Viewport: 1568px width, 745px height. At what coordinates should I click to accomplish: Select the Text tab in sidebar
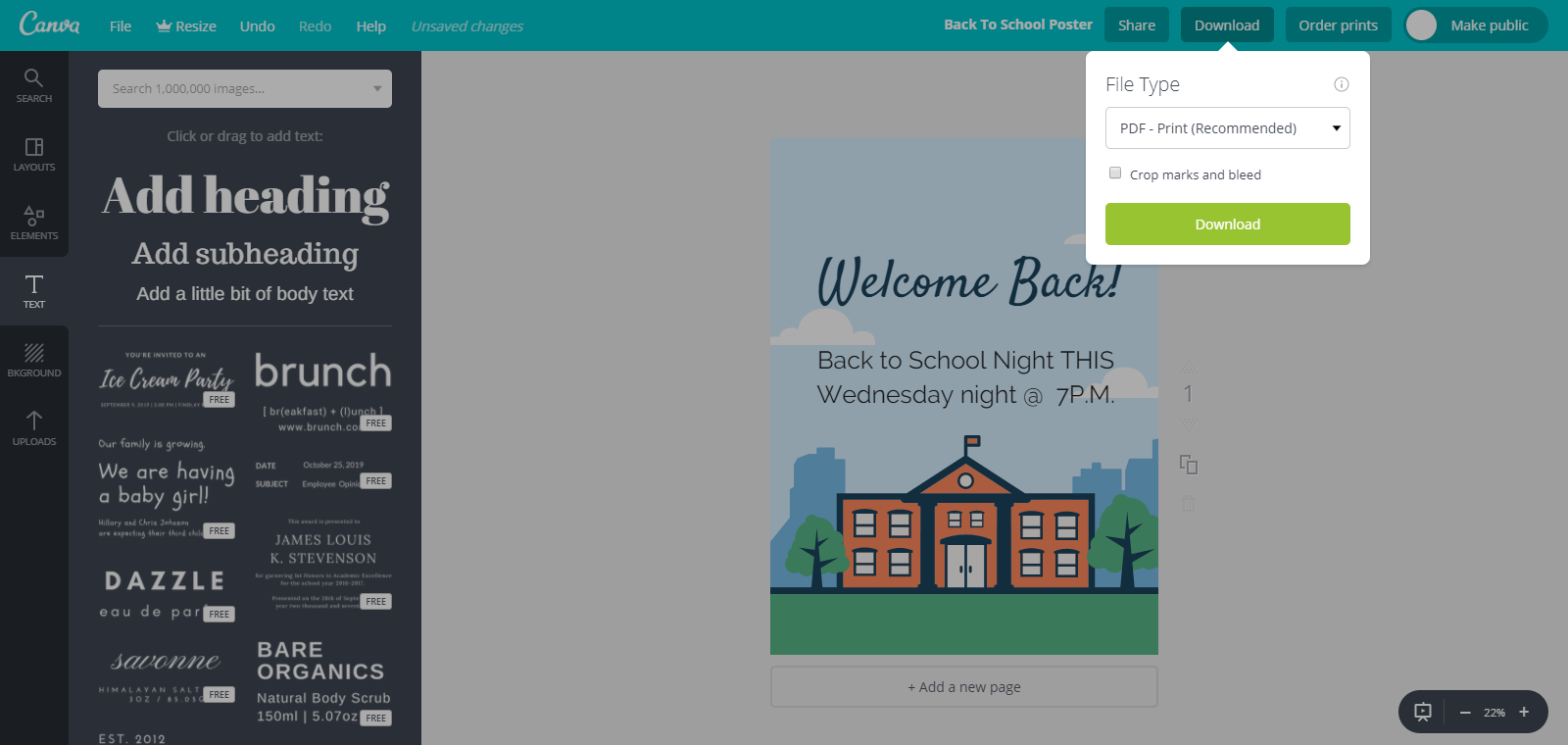point(34,291)
